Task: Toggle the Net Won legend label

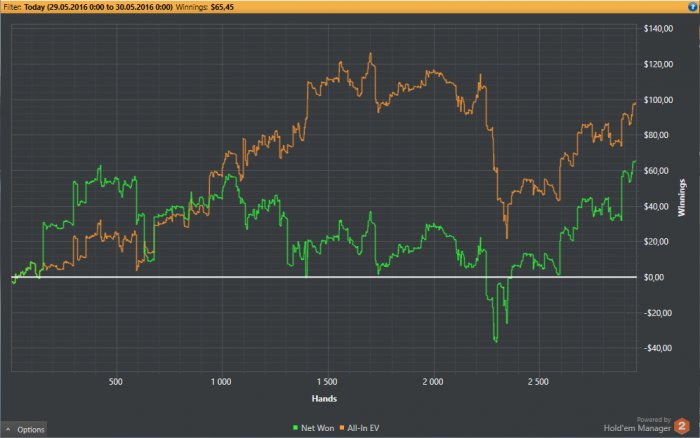Action: [x=317, y=428]
